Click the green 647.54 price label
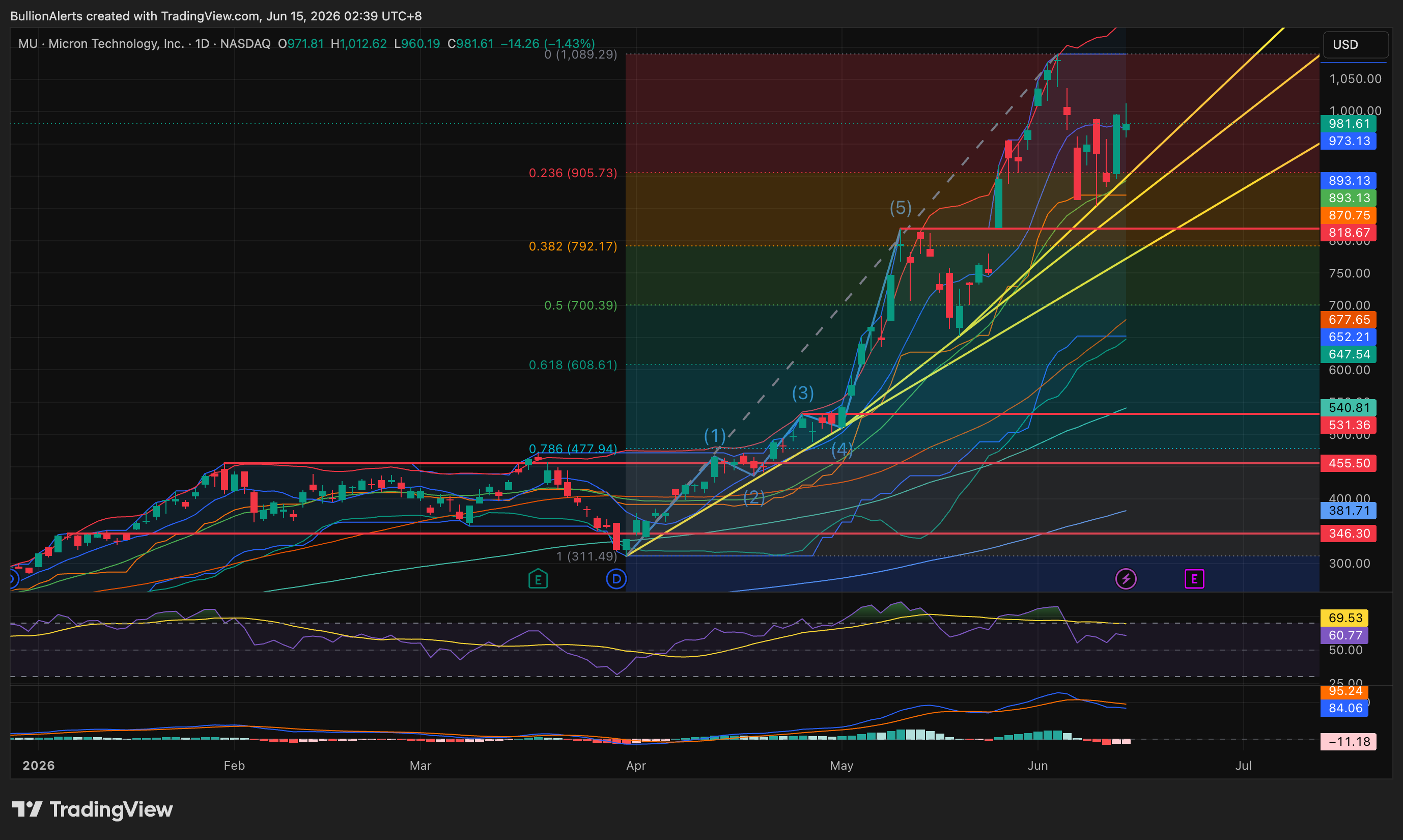 (1349, 354)
